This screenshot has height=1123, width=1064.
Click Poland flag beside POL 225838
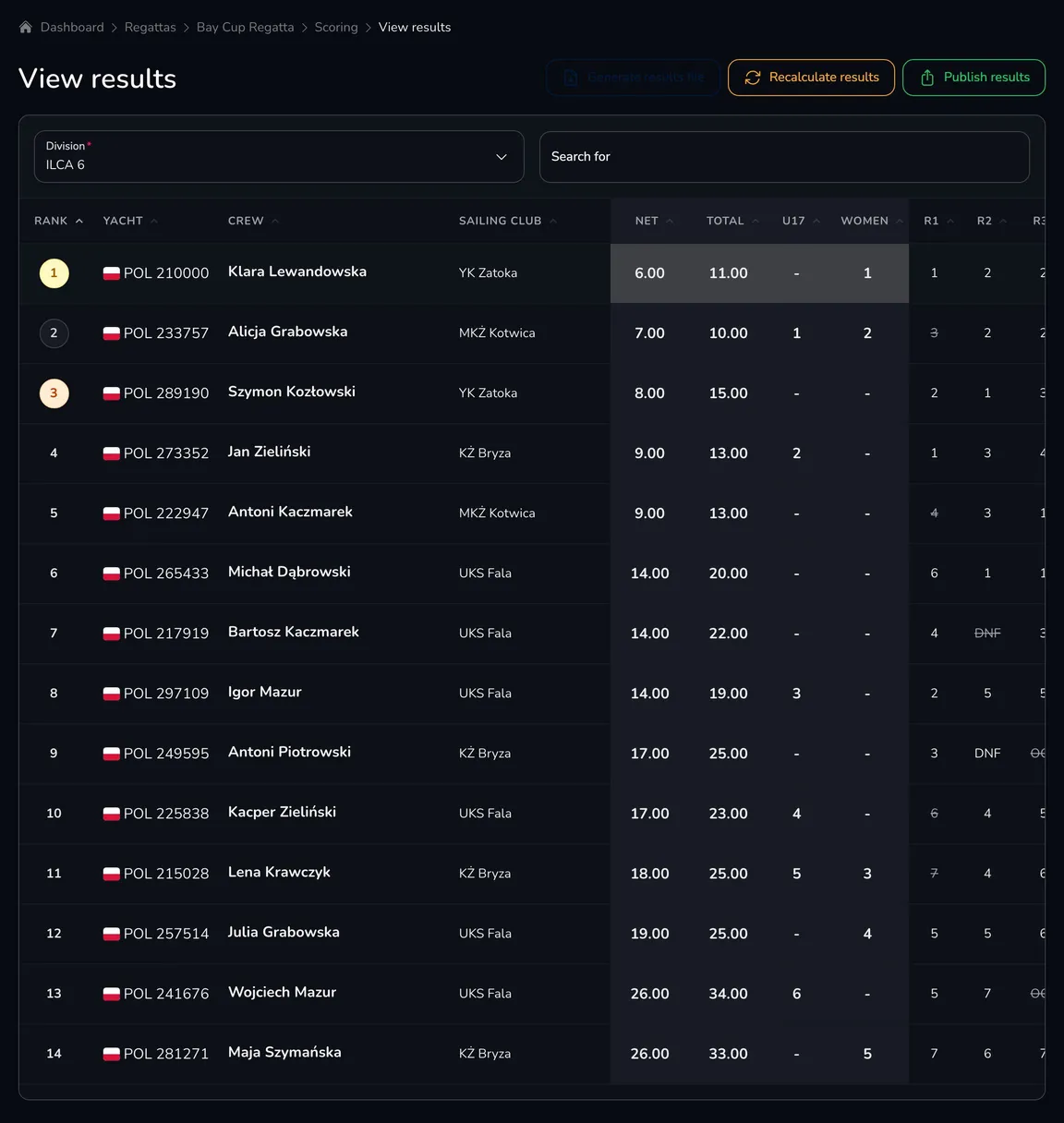pyautogui.click(x=112, y=814)
